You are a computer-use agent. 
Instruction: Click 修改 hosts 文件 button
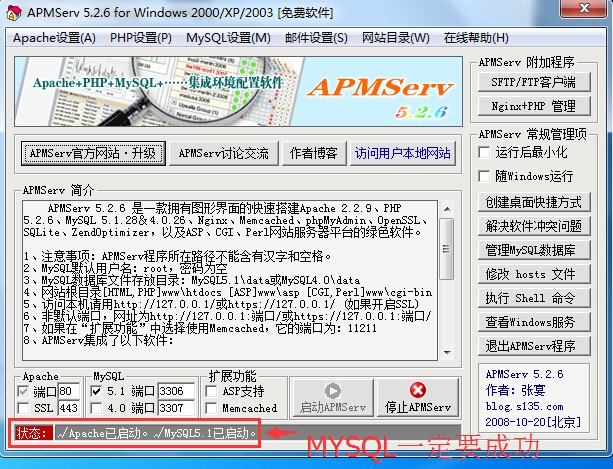click(534, 274)
